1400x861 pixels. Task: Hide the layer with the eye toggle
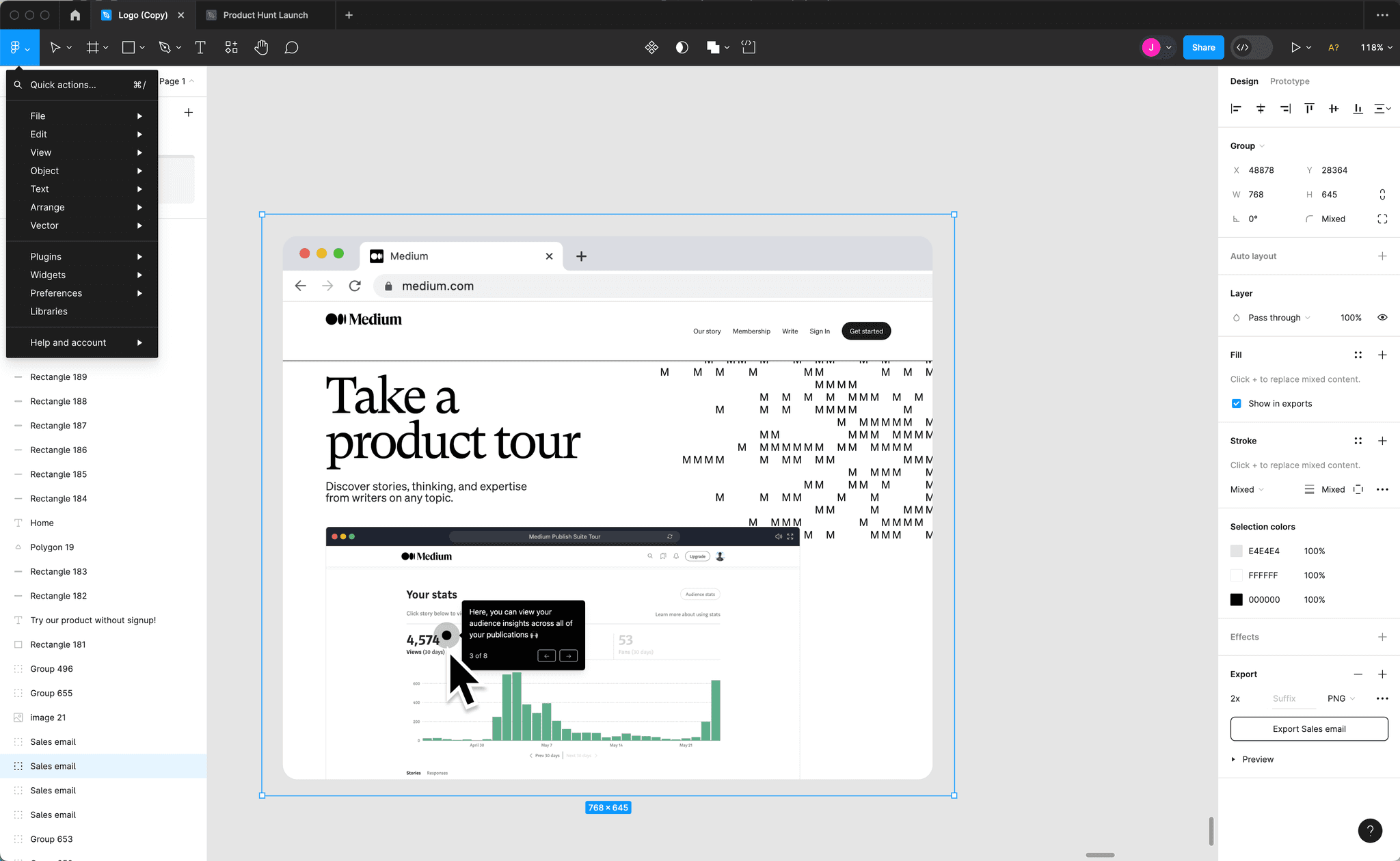click(1382, 317)
